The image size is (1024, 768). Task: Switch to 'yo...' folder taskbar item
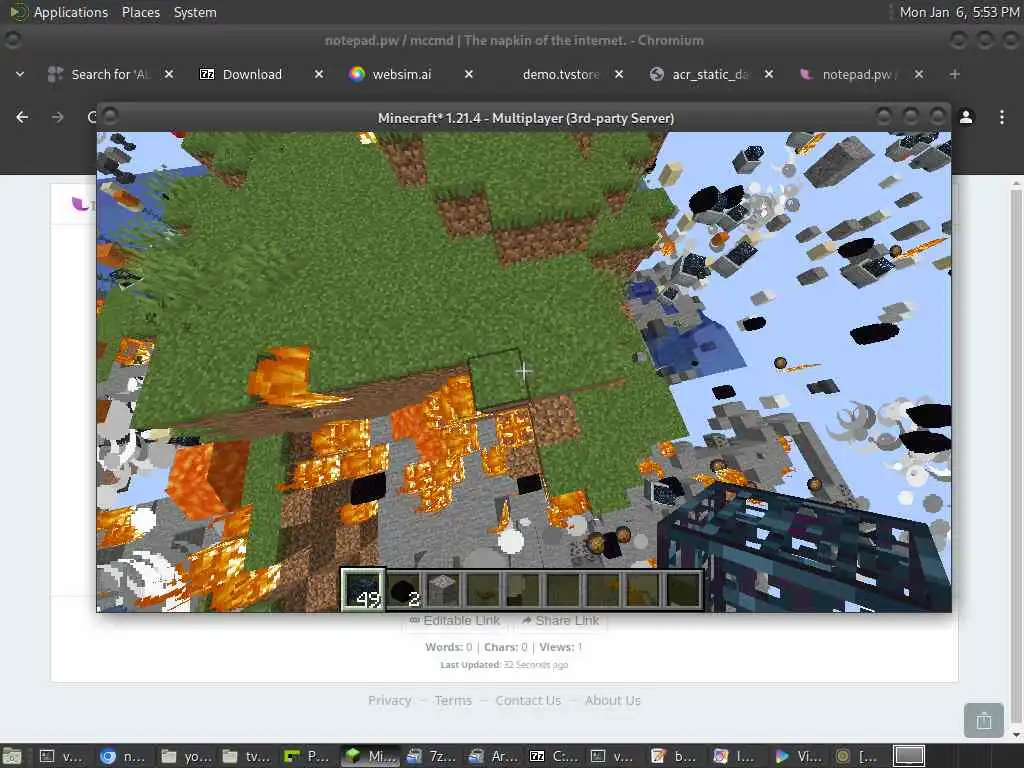(184, 756)
